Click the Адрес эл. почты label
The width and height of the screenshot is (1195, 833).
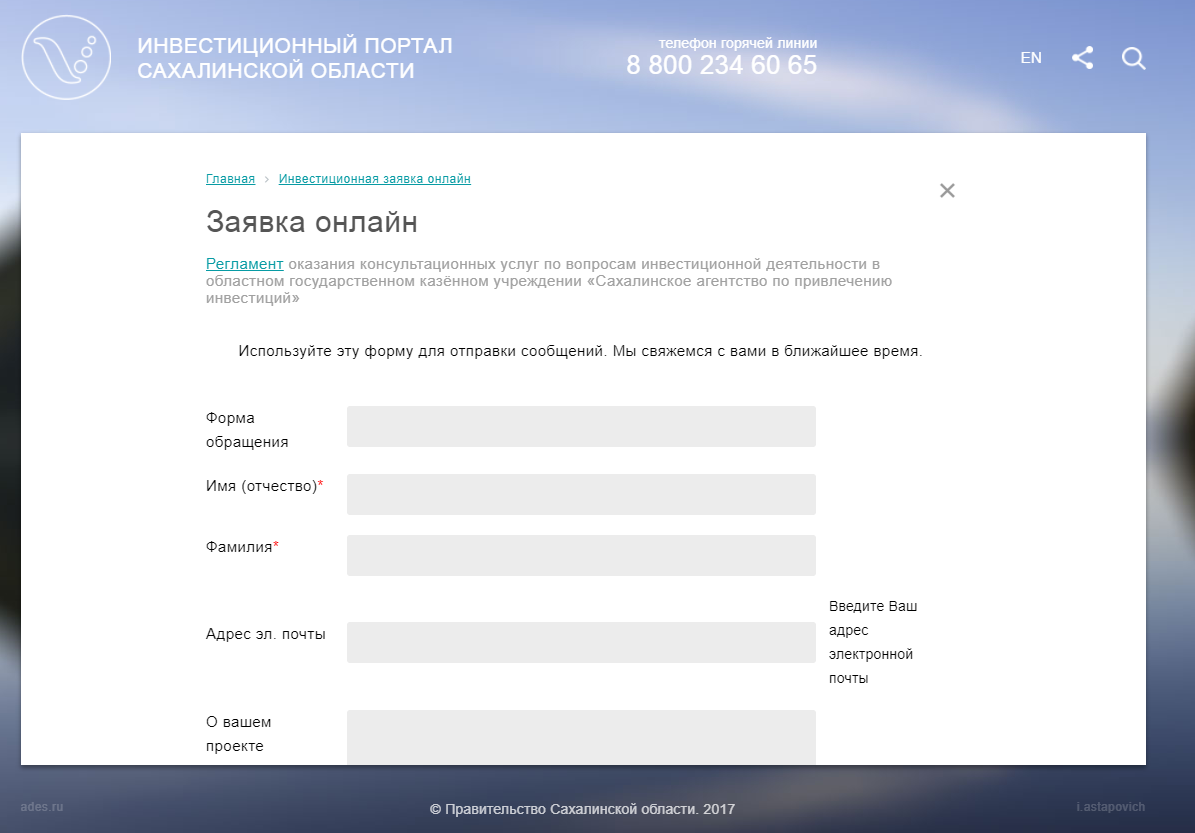(x=265, y=634)
